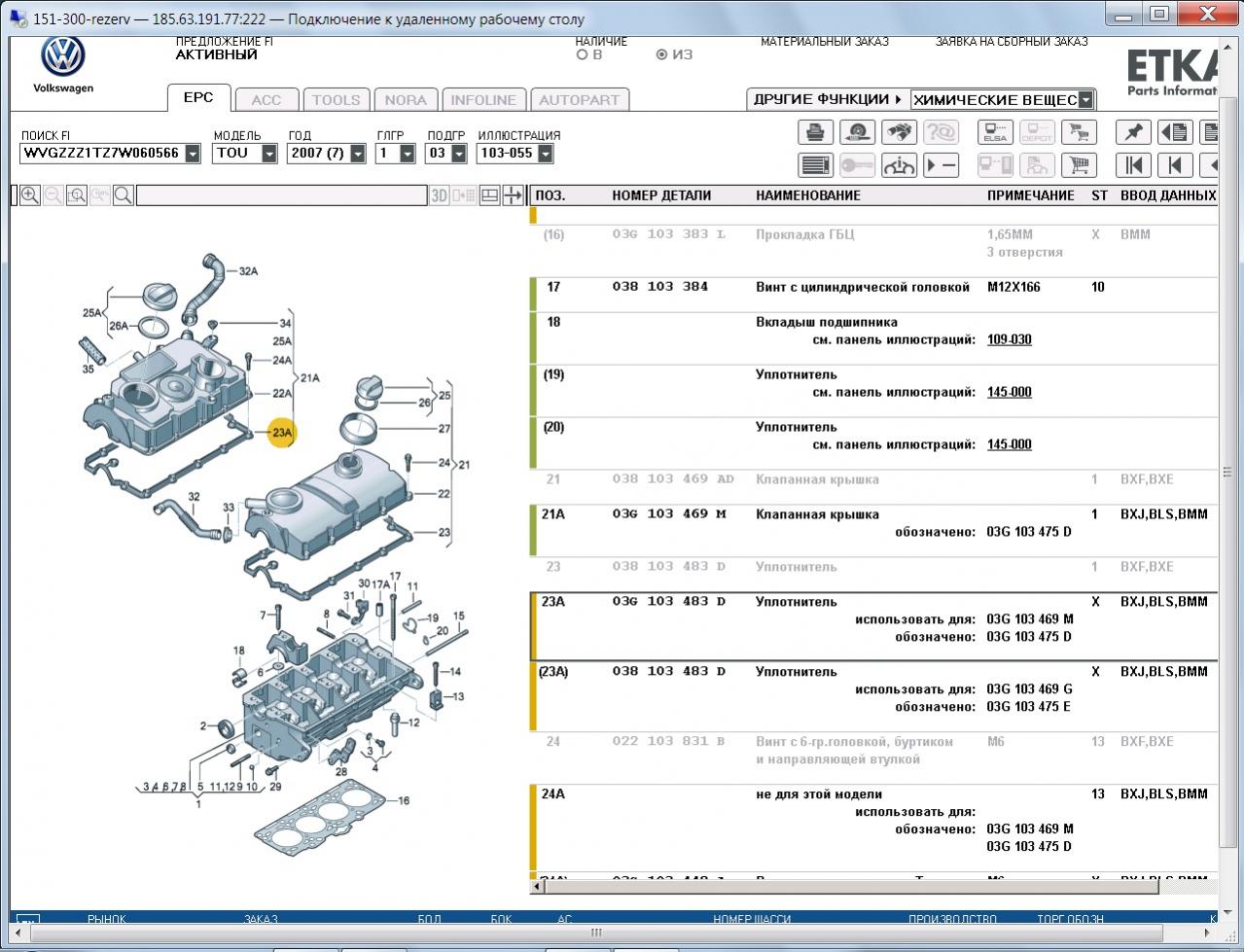Image resolution: width=1244 pixels, height=952 pixels.
Task: Open the ХИМИЧЕСКИЕ ВЕЩЕС functions dropdown
Action: pyautogui.click(x=1086, y=99)
